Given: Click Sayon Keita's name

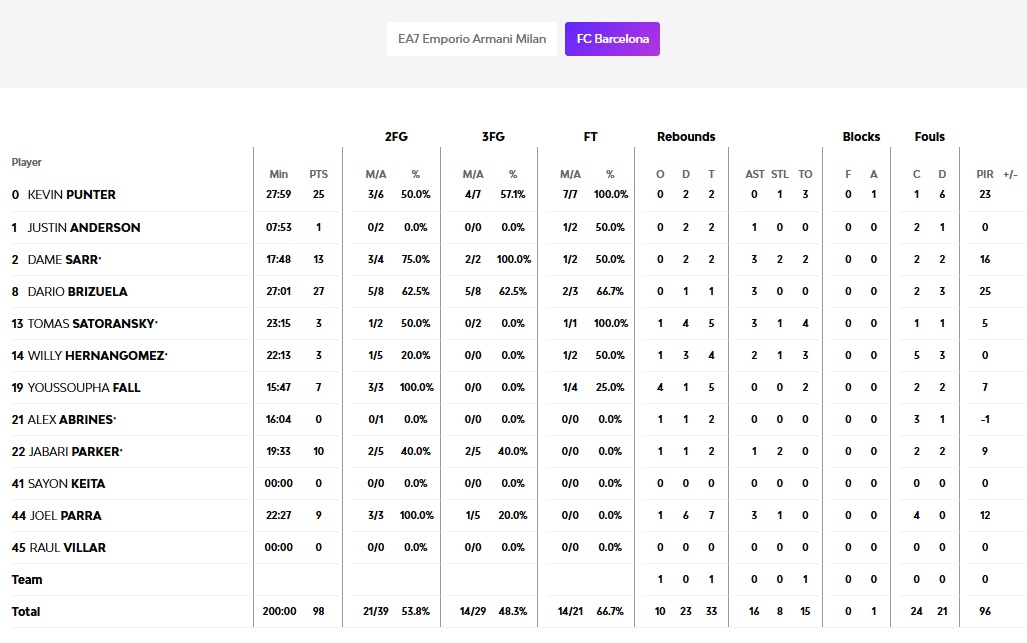Looking at the screenshot, I should coord(66,483).
